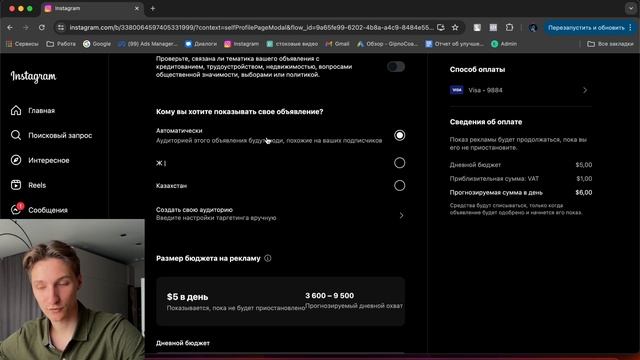Open the Admin bookmark

tap(504, 44)
